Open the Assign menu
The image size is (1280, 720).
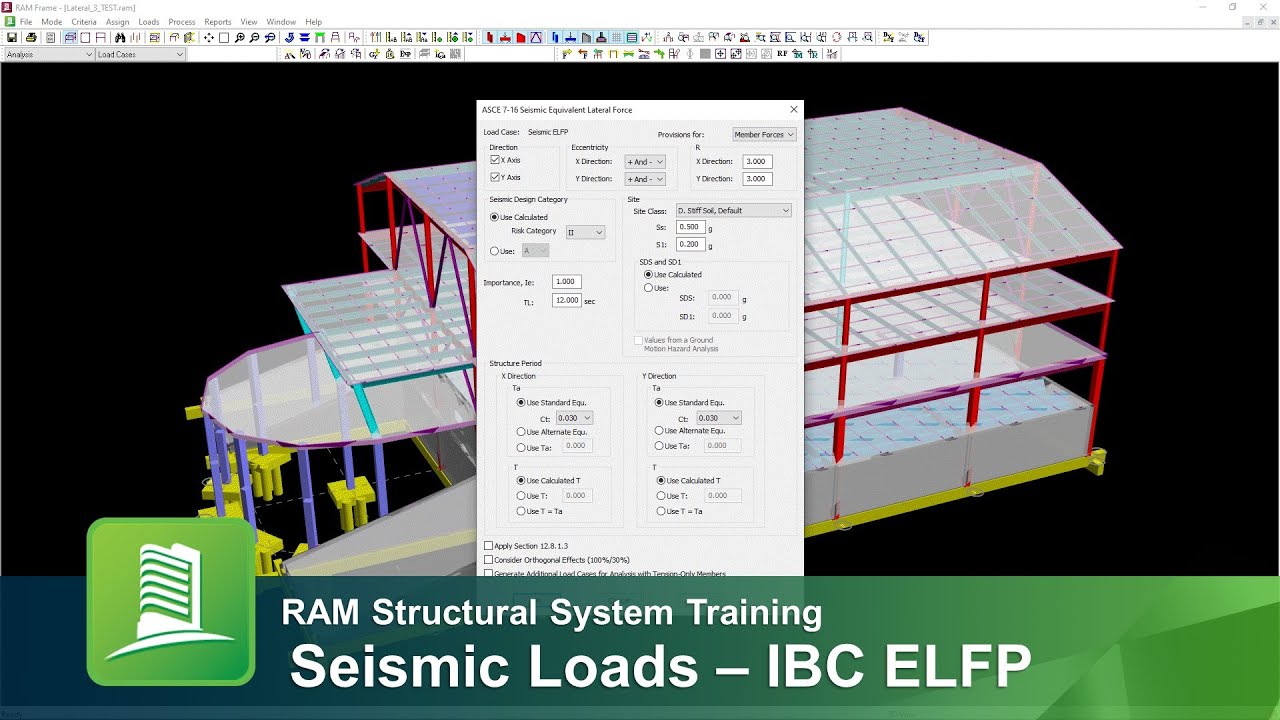pyautogui.click(x=118, y=22)
